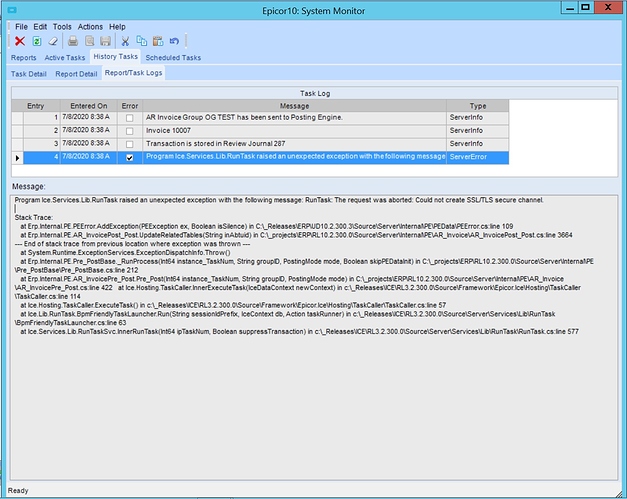Click the ServerError type cell
Screen dimensions: 627x499
[478, 157]
